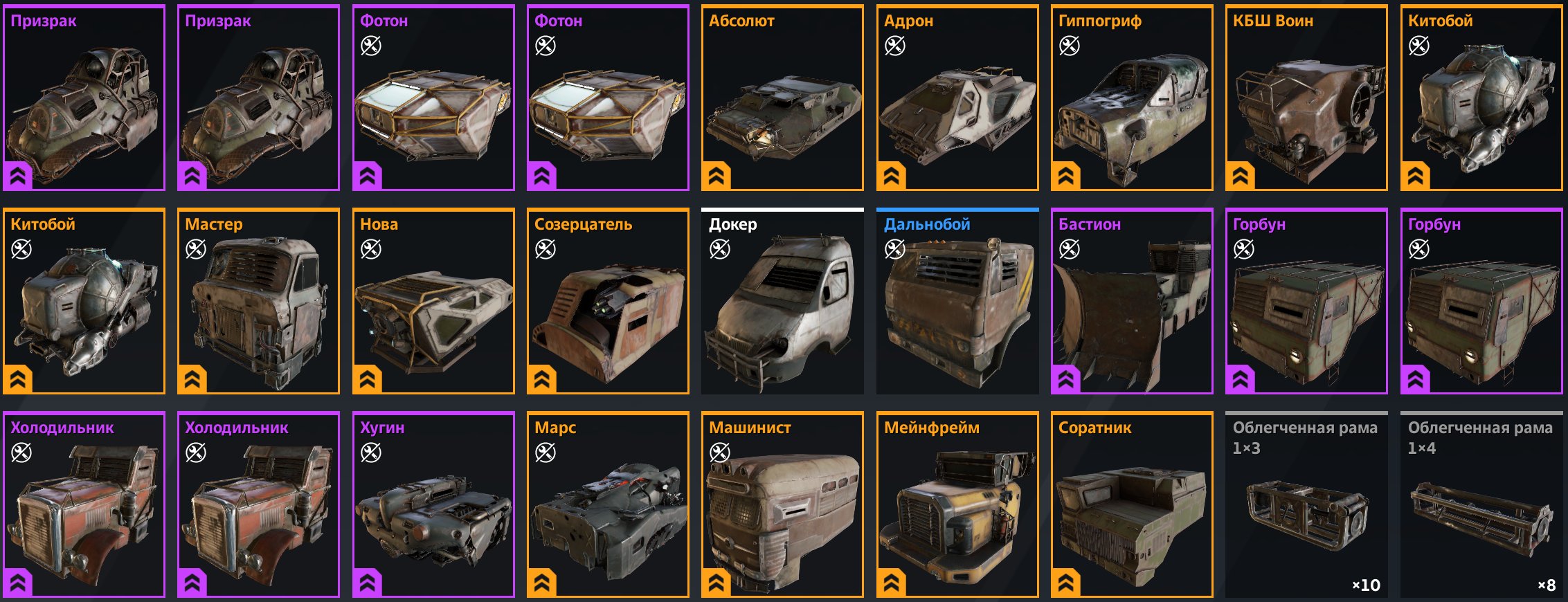Click the crossed-out icon on the Дальнобой card
The image size is (1568, 602).
894,249
